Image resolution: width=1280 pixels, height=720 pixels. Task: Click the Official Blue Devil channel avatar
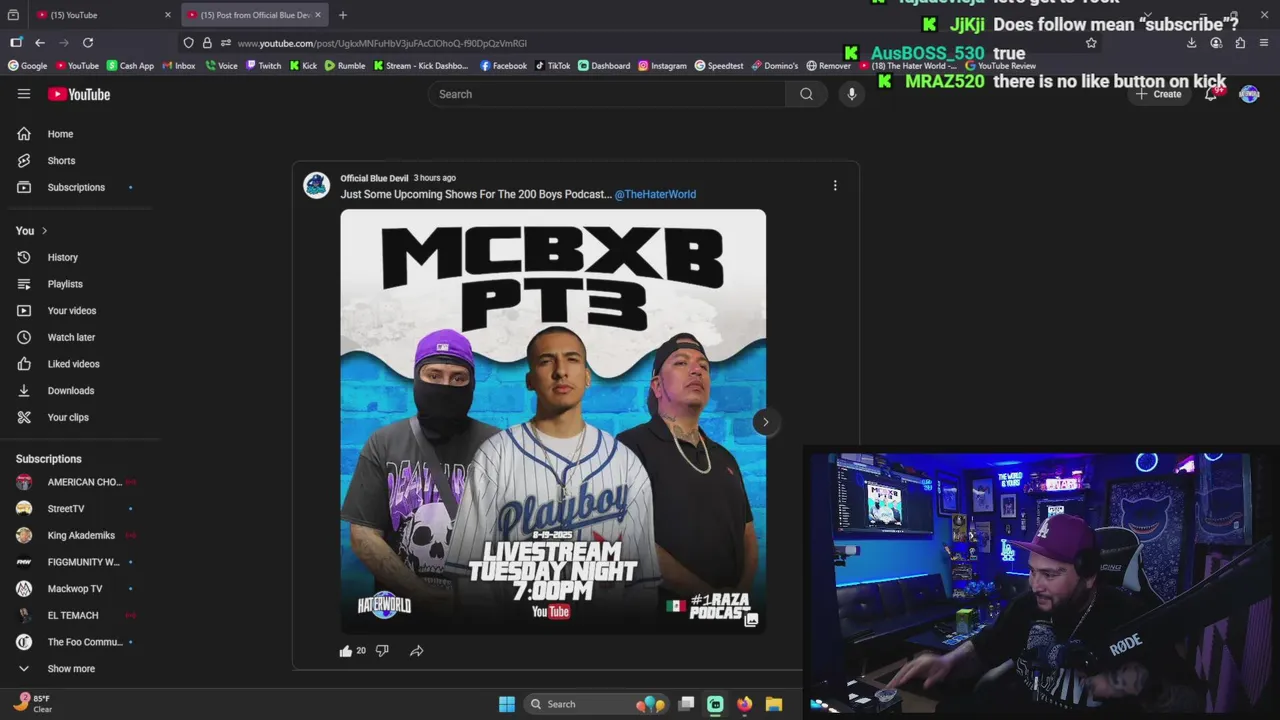317,185
